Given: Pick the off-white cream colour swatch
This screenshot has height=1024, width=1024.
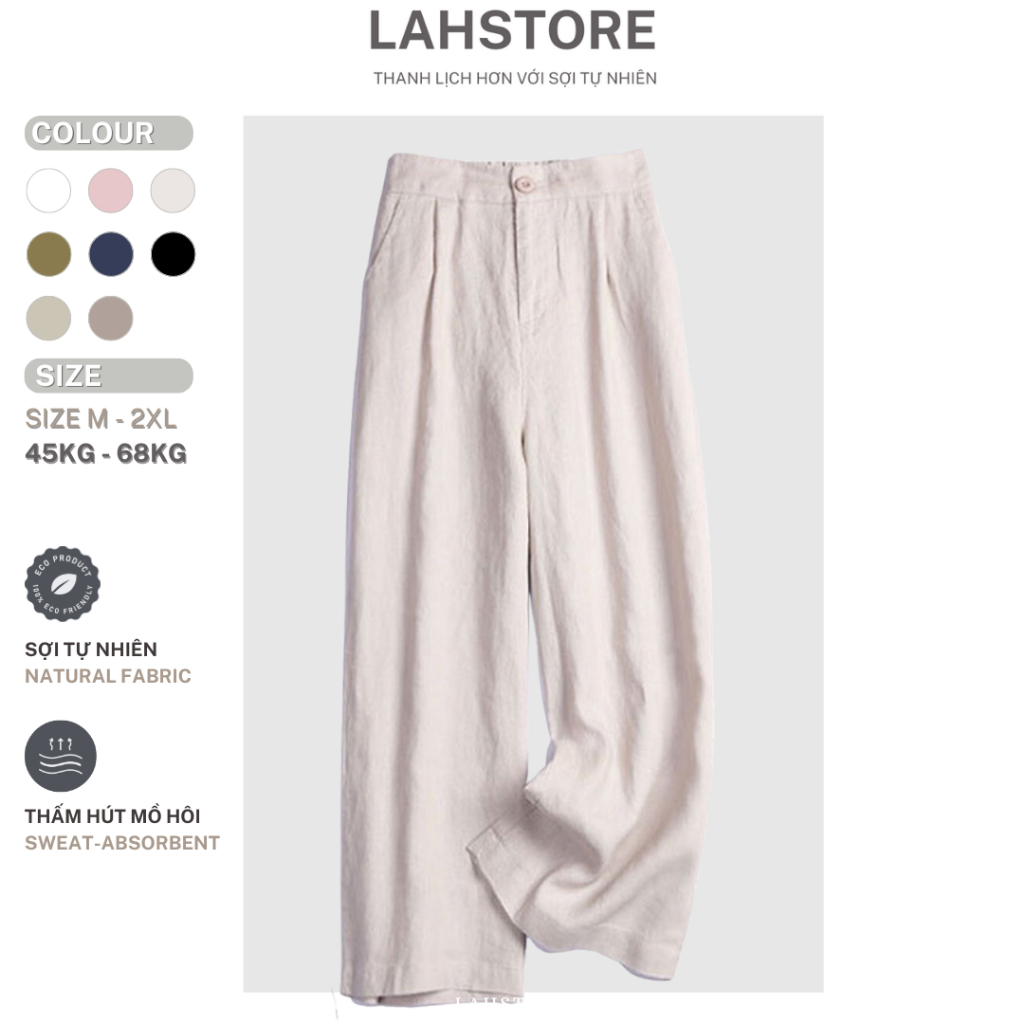Looking at the screenshot, I should click(172, 191).
